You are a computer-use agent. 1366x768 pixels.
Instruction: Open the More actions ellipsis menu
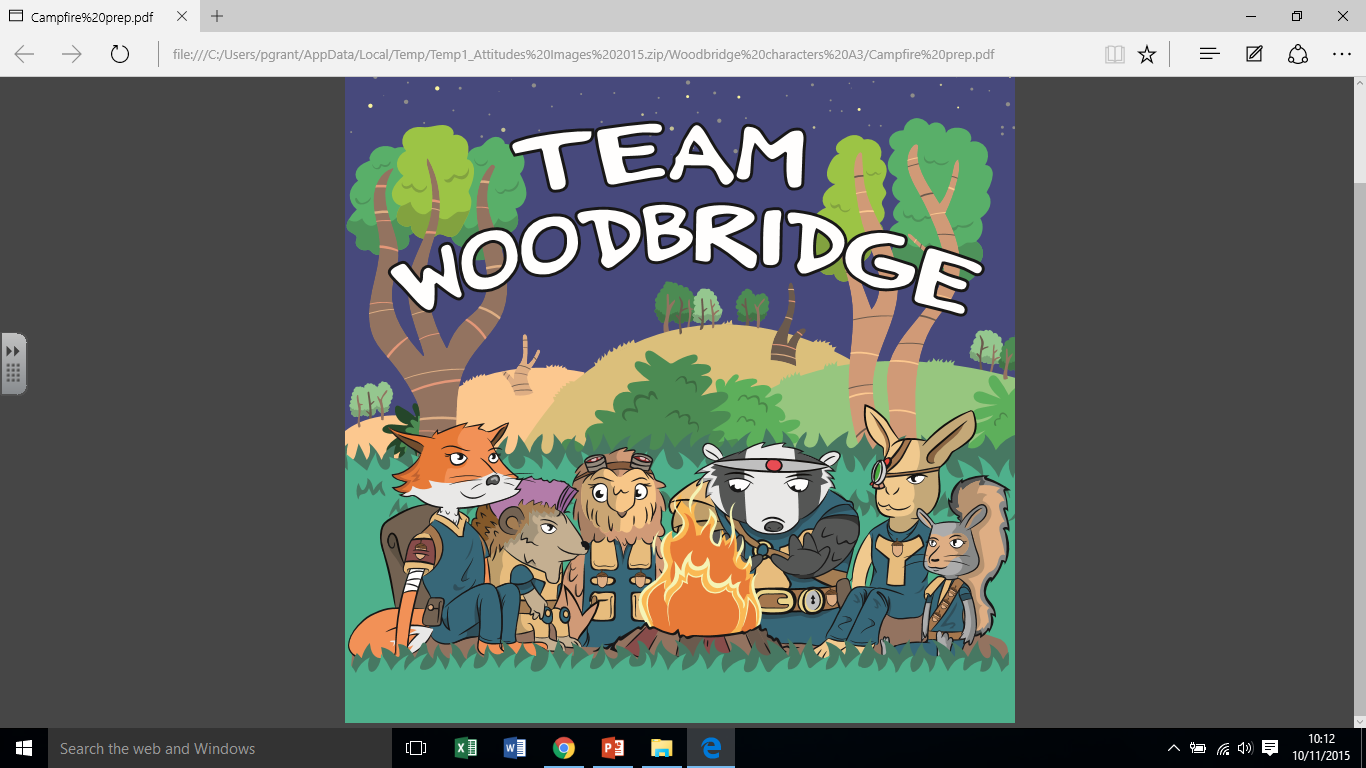[1342, 54]
